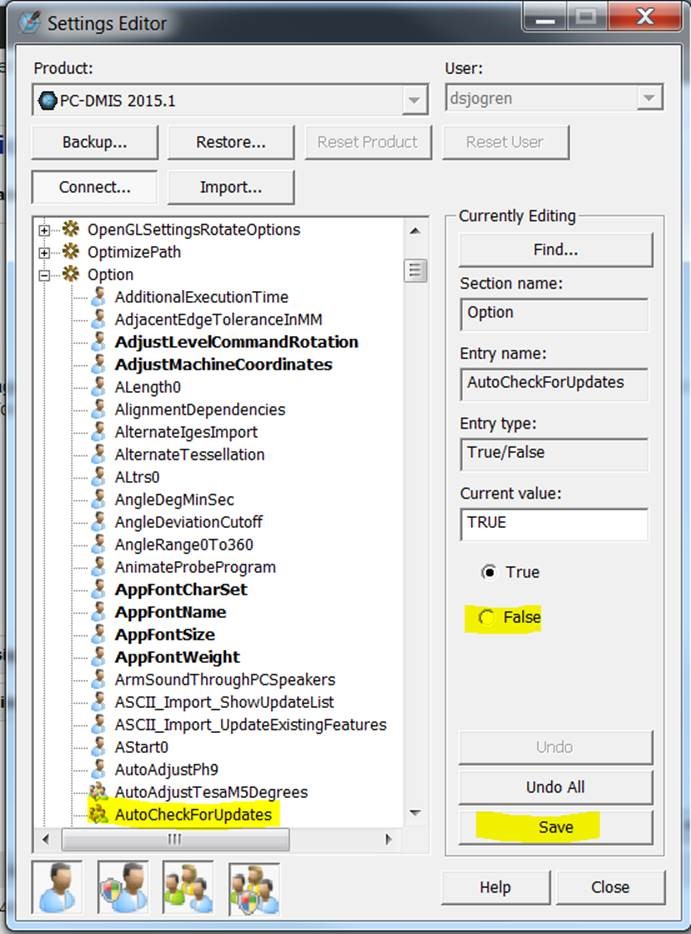Screen dimensions: 691x934
Task: Click the group icon next to AutoAdjustTesaM5Degrees
Action: (98, 792)
